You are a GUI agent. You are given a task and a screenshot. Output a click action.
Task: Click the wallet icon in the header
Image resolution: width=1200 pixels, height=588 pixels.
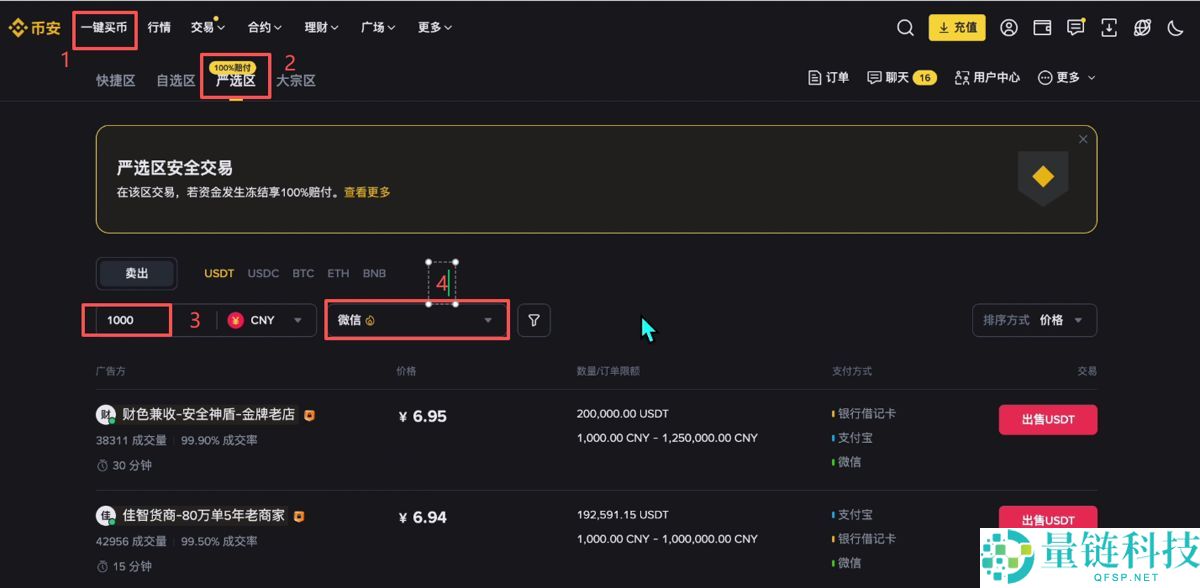click(1042, 28)
